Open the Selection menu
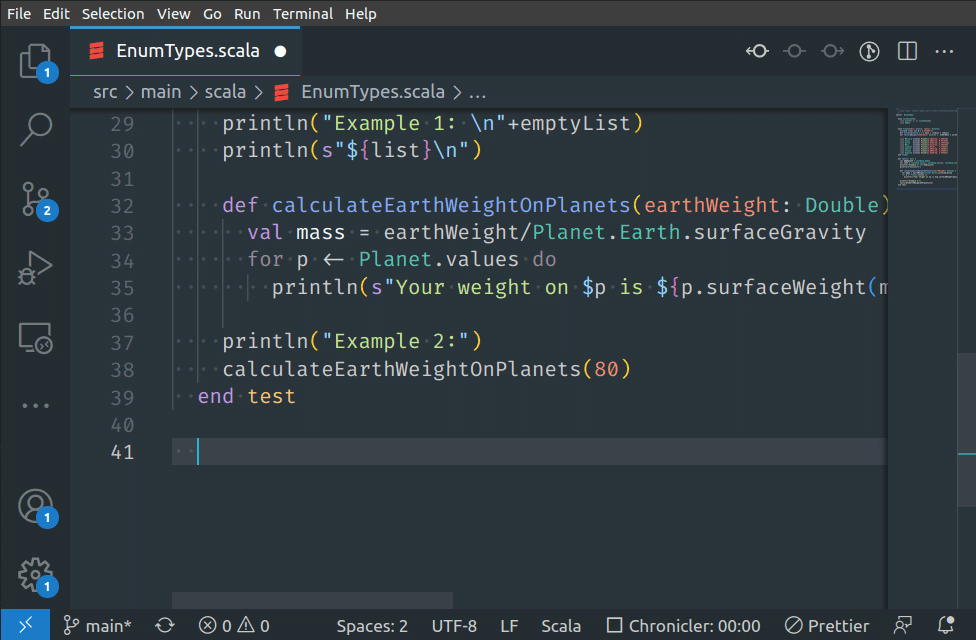The width and height of the screenshot is (976, 640). point(113,14)
